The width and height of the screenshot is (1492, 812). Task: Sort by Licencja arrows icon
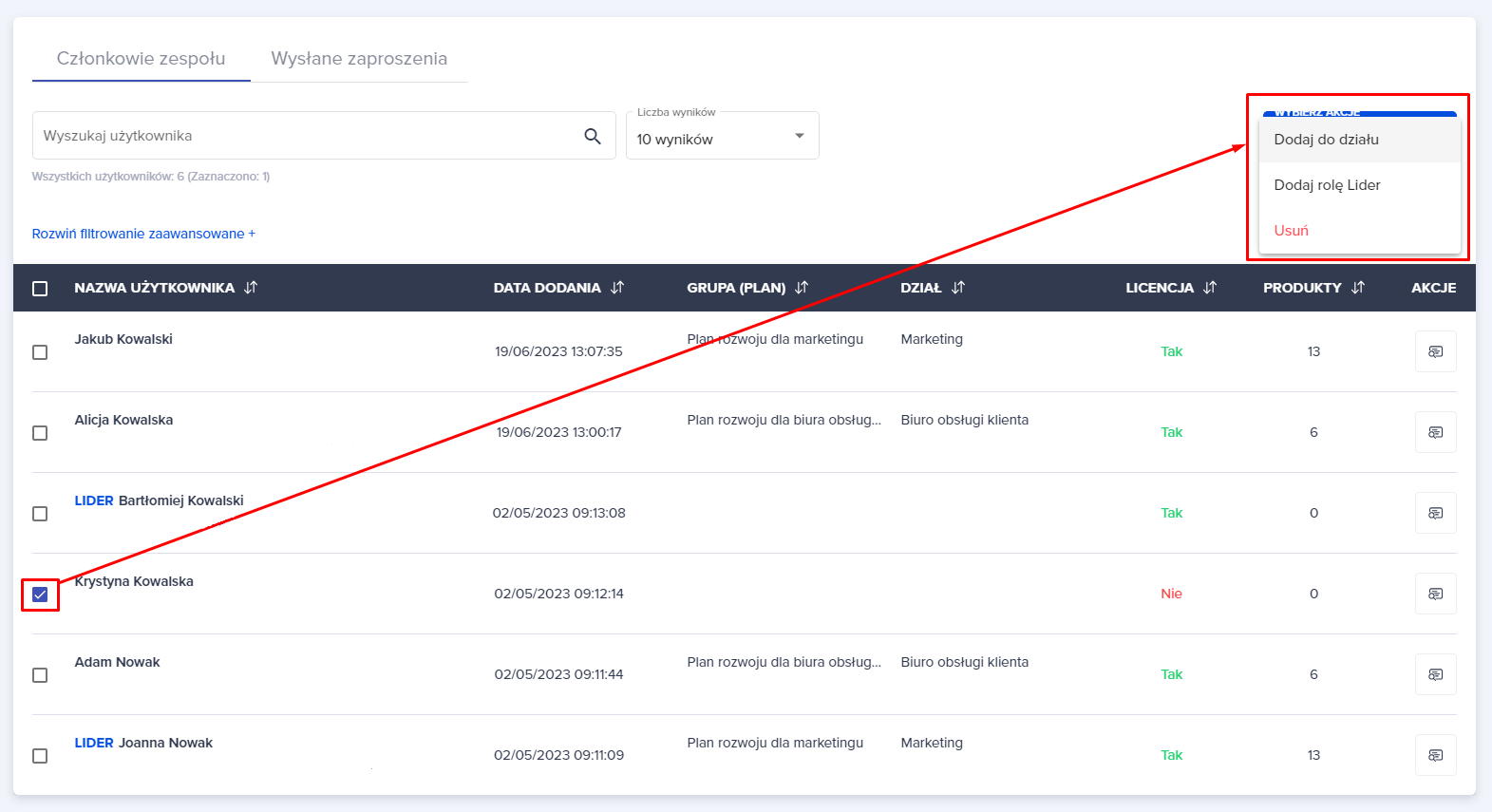coord(1210,288)
